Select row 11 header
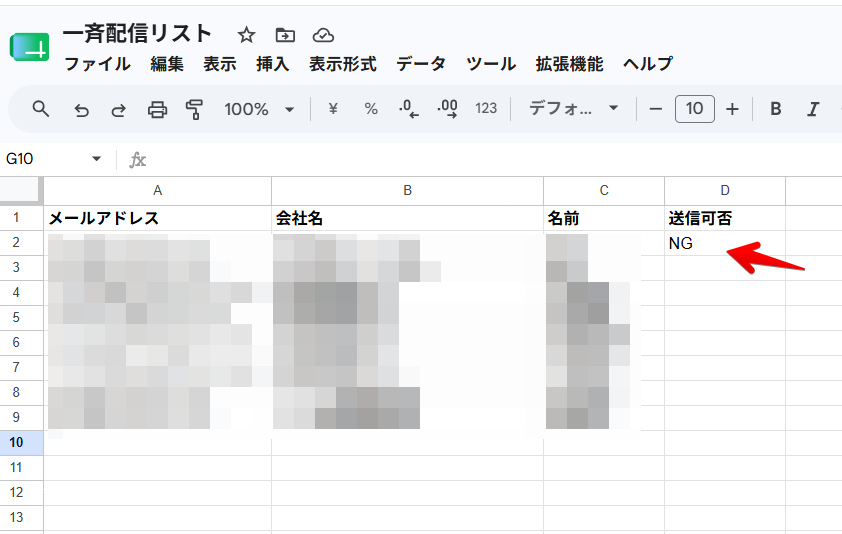842x534 pixels. tap(21, 467)
